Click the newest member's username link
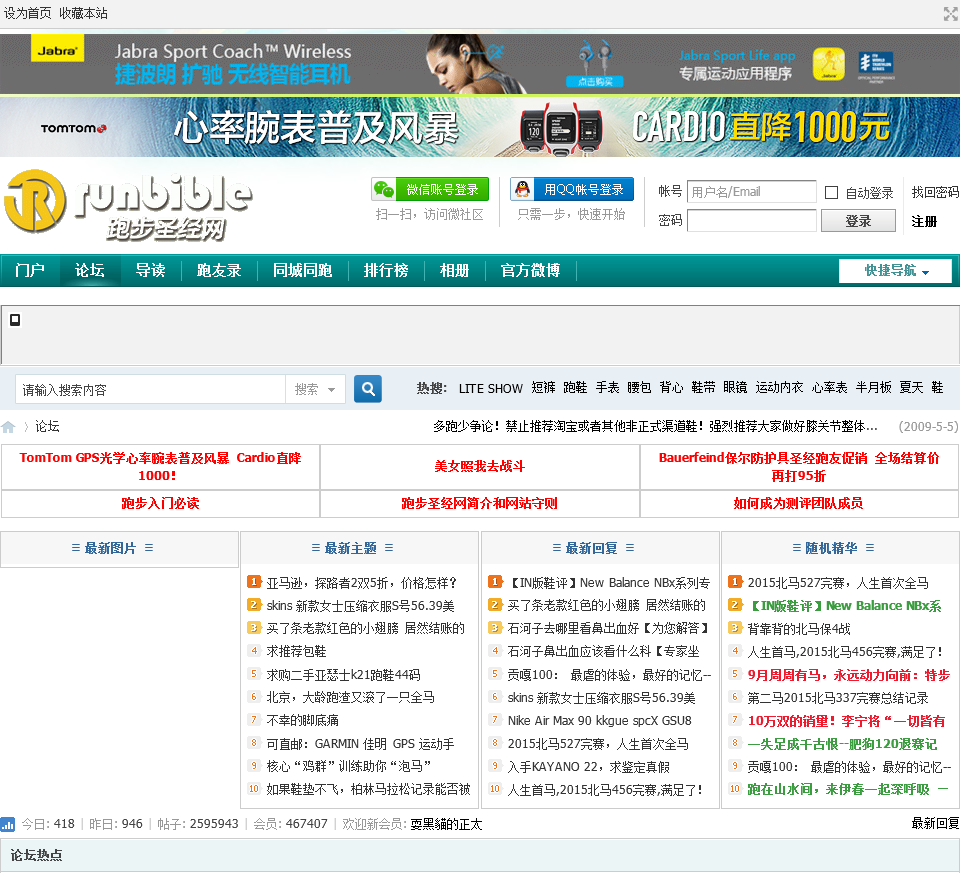This screenshot has height=873, width=960. coord(446,824)
